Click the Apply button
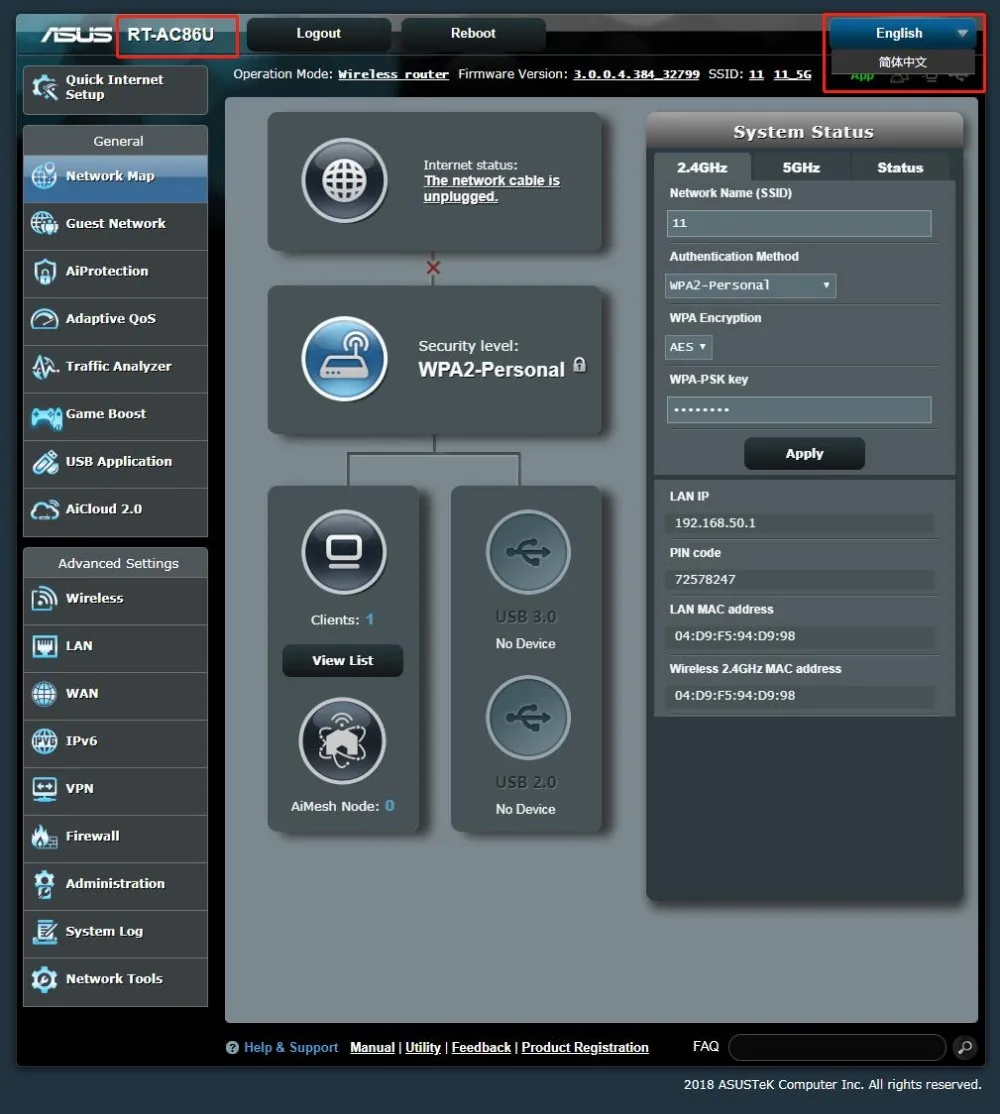1000x1114 pixels. click(804, 454)
